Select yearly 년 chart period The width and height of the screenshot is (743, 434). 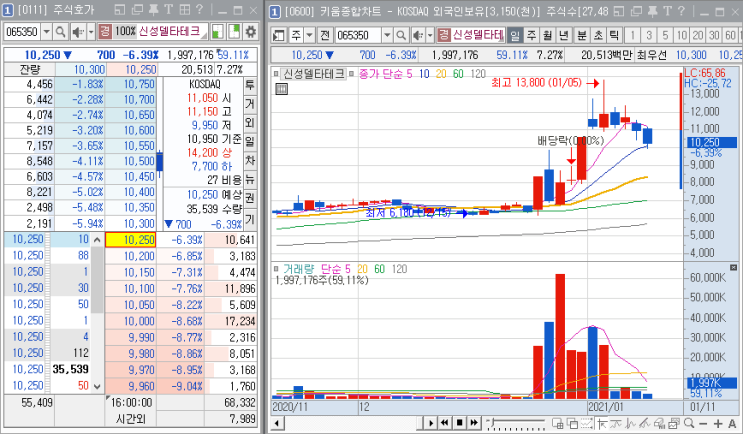(x=564, y=35)
